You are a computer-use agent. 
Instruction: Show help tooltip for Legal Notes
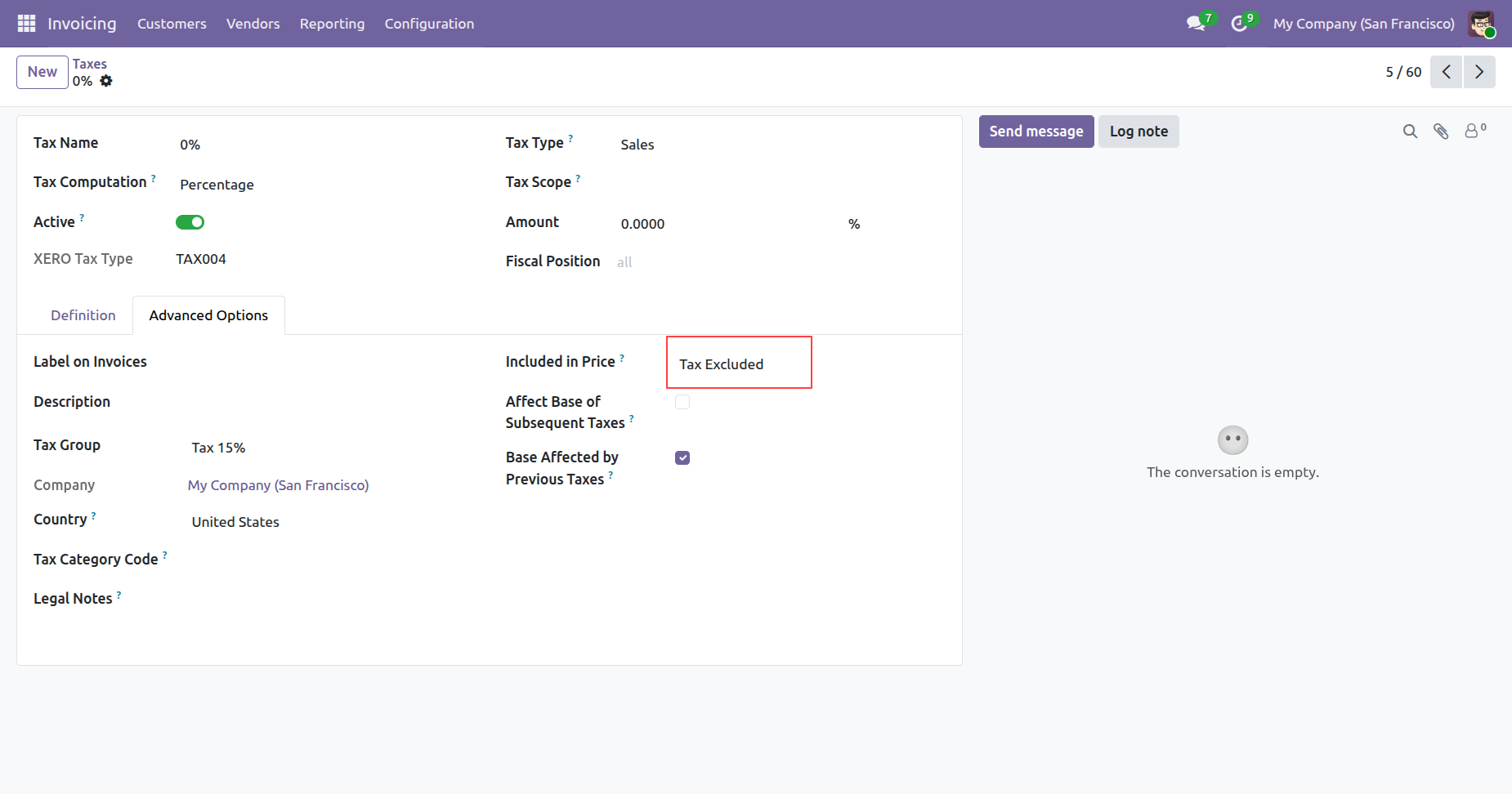(x=119, y=595)
